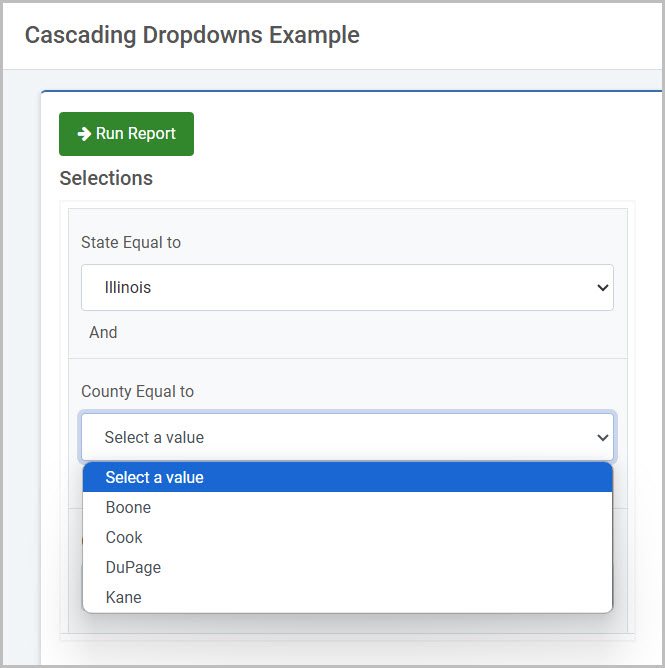Select Boone from the county list

[x=347, y=507]
